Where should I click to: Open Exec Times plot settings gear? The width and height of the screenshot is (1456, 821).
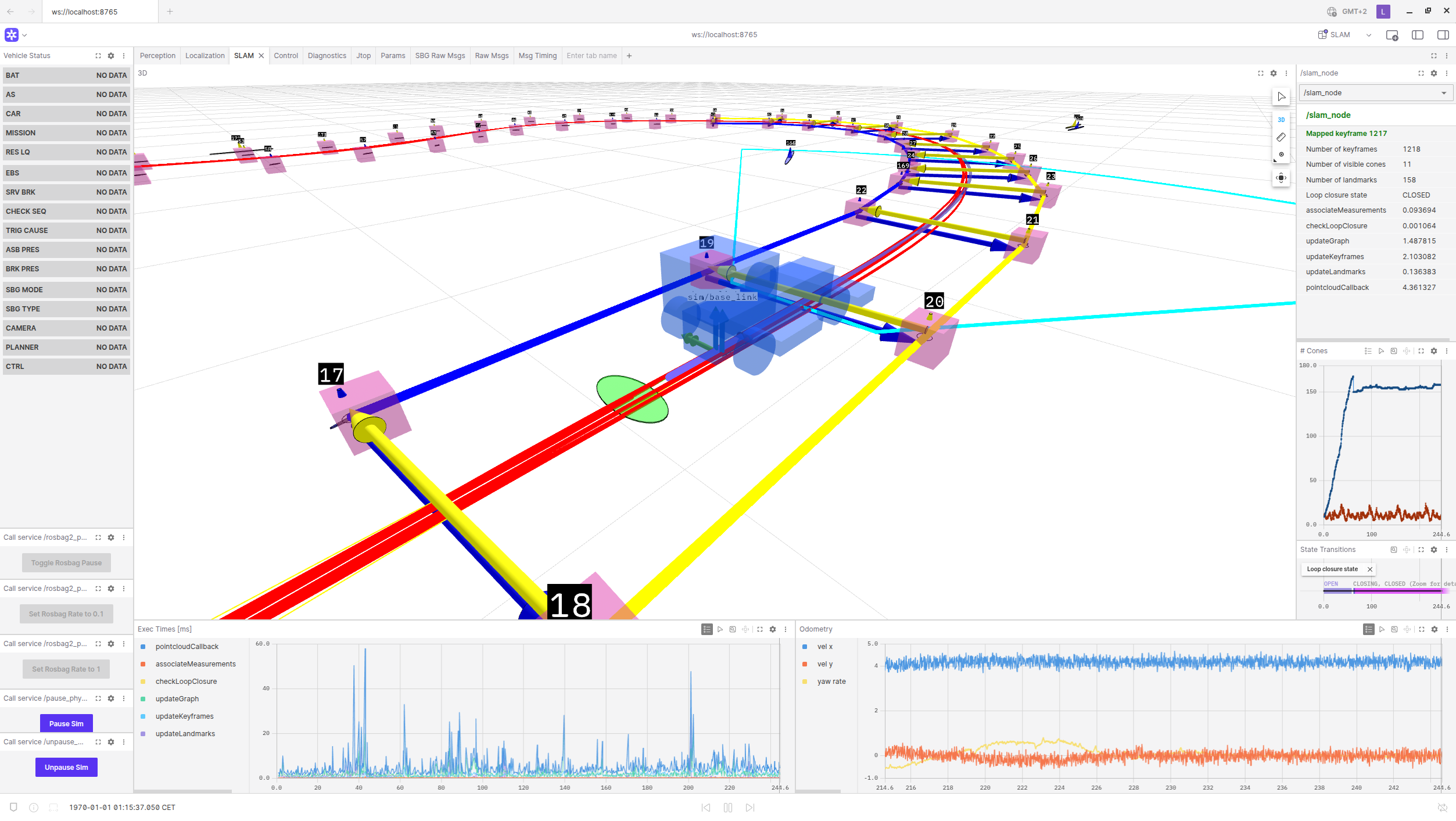(773, 629)
